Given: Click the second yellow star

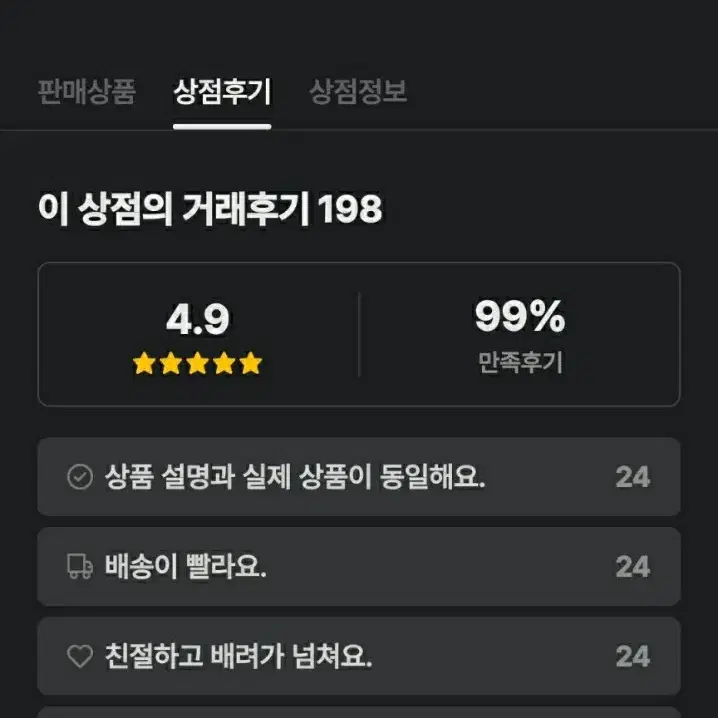Looking at the screenshot, I should [171, 364].
